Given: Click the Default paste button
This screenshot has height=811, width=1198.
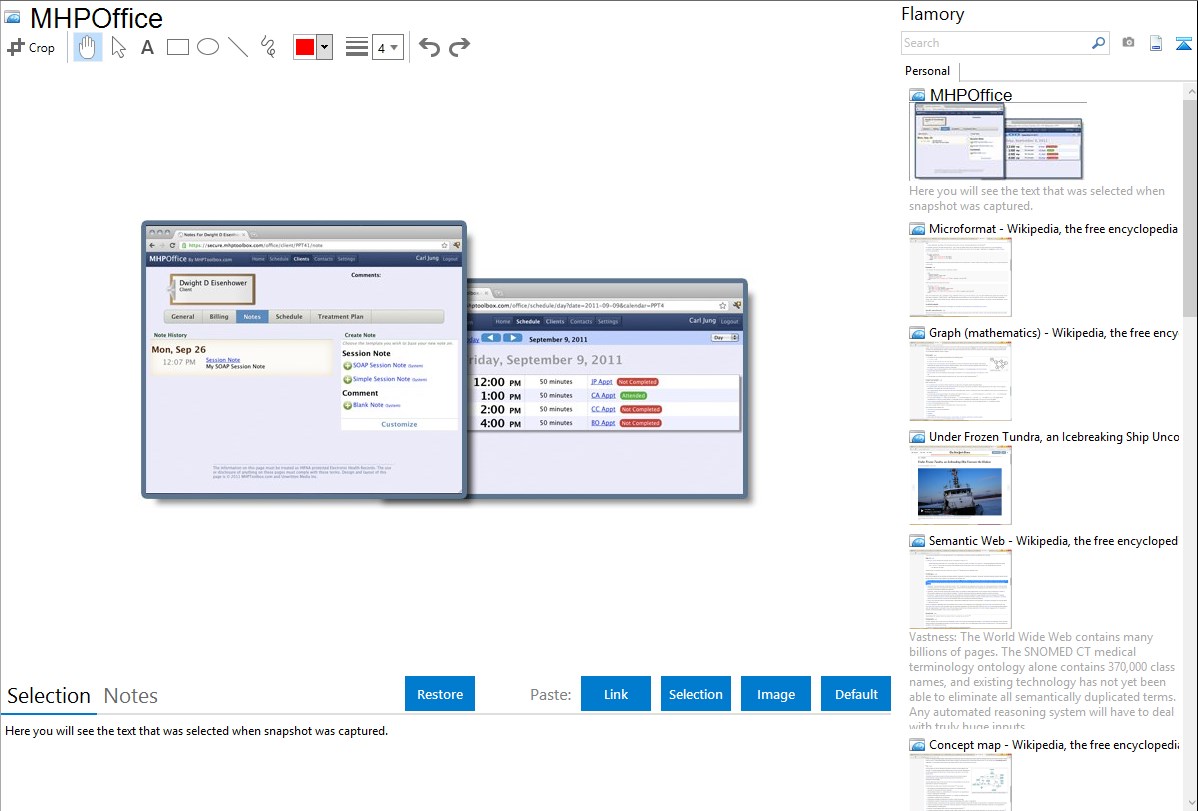Looking at the screenshot, I should [856, 694].
